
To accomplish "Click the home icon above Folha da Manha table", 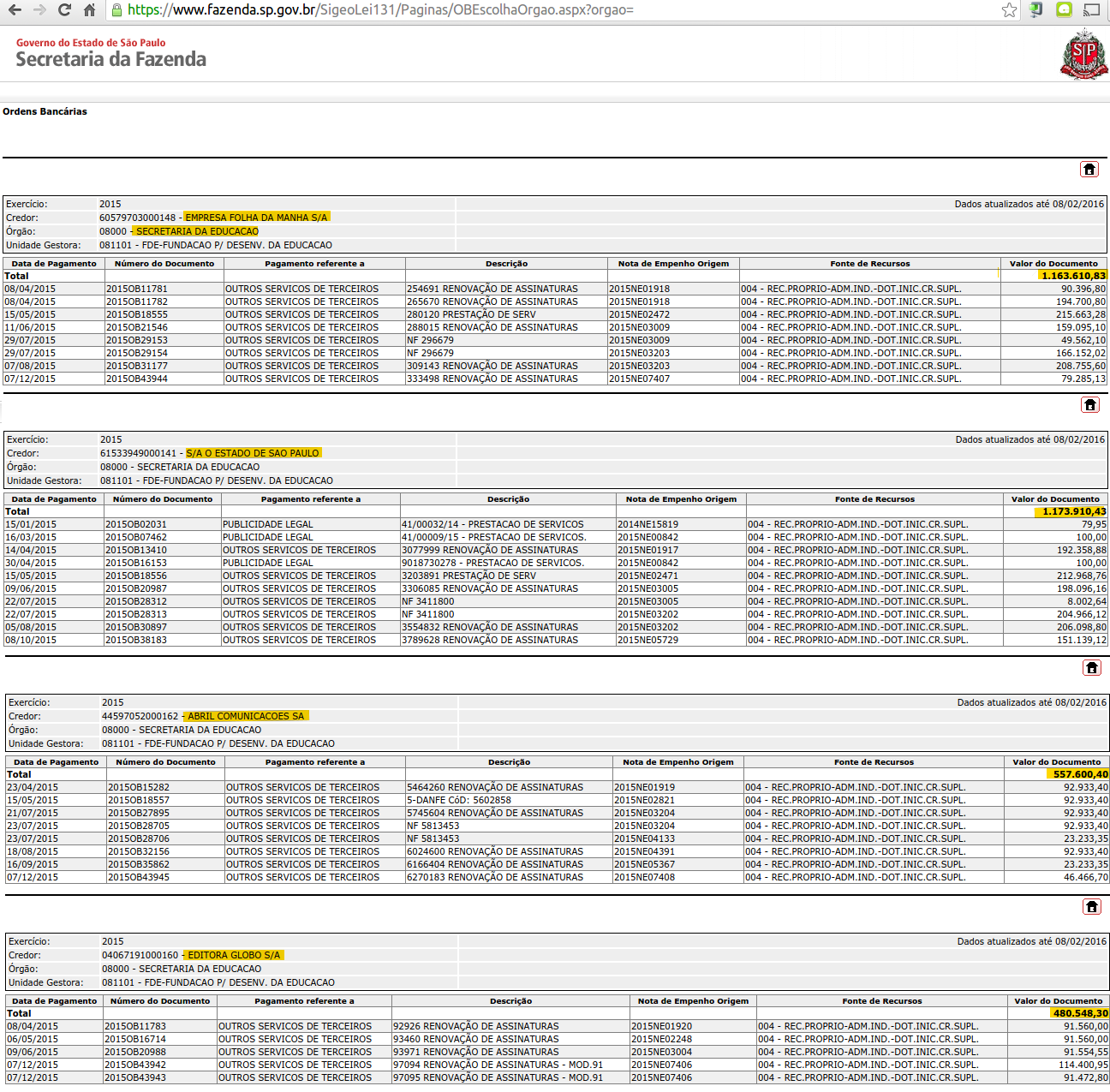I will 1089,170.
